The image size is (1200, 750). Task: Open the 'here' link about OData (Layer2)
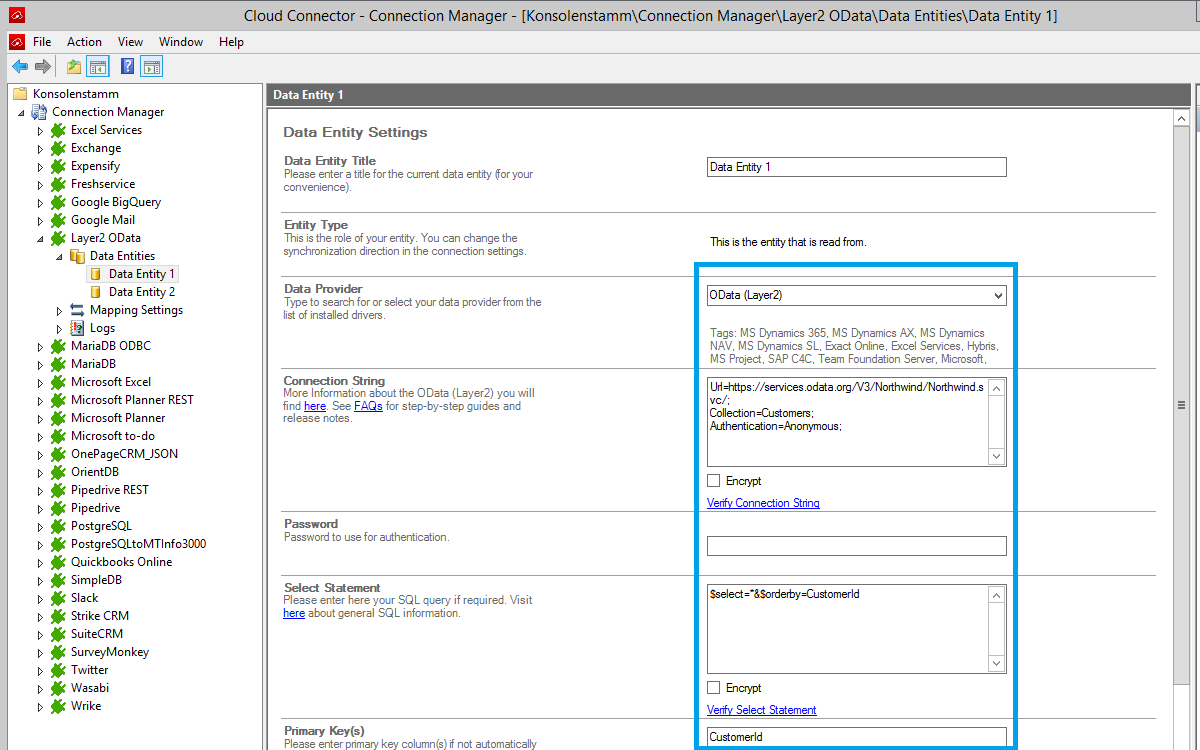pyautogui.click(x=315, y=407)
